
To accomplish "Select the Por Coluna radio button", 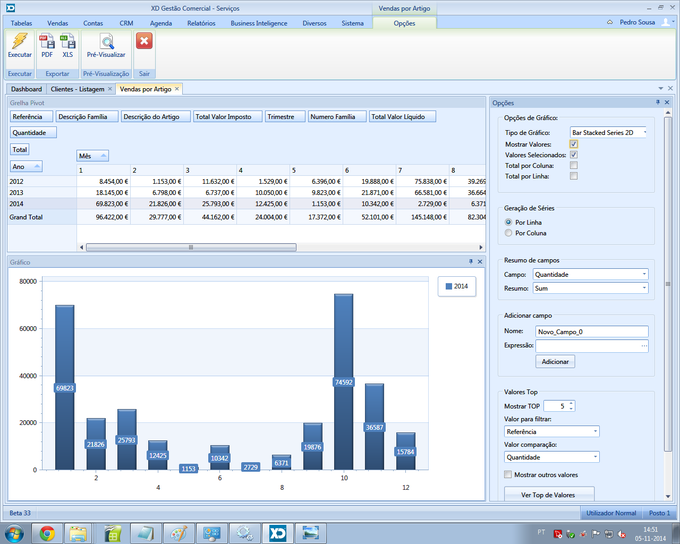I will pos(510,232).
